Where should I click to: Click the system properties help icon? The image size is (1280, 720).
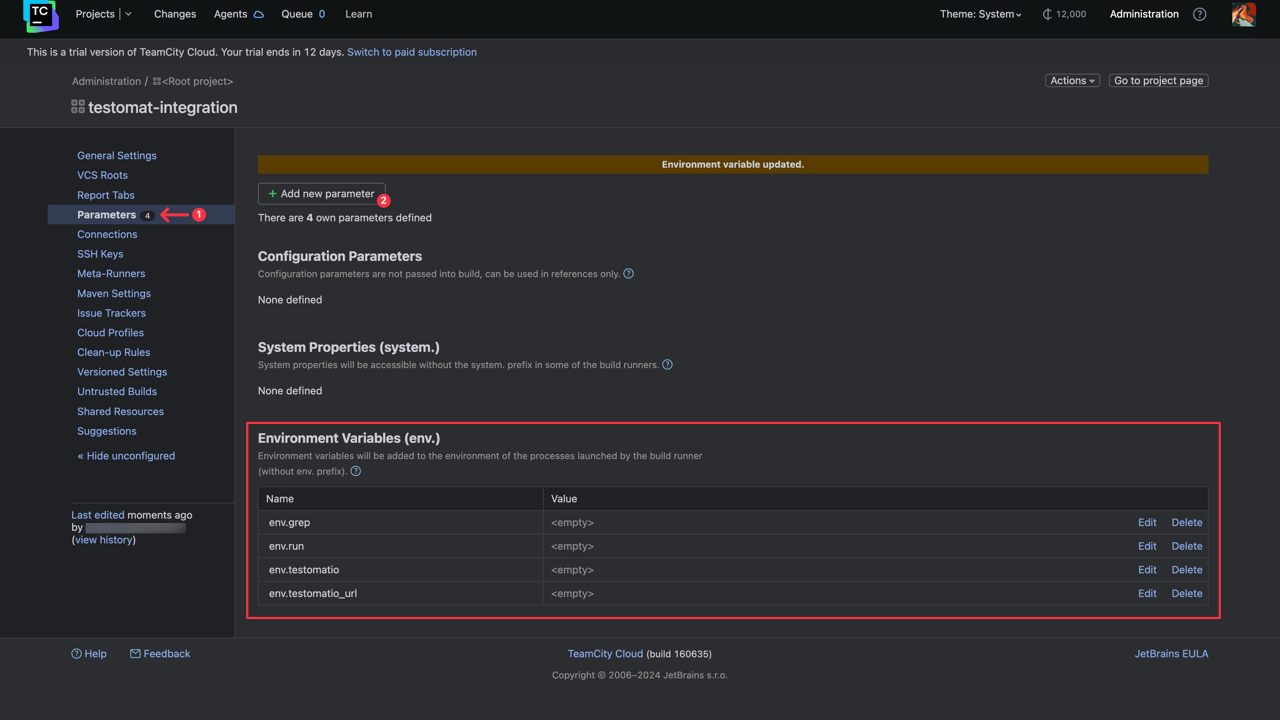667,364
